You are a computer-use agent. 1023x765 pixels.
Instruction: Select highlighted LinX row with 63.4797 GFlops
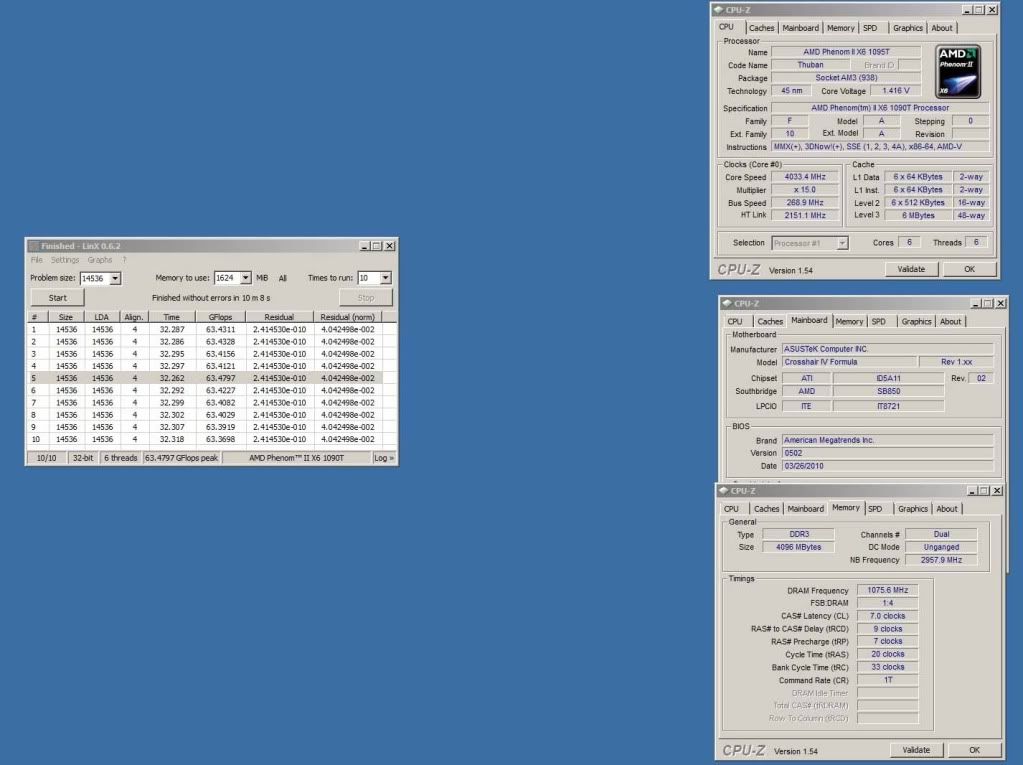(x=204, y=378)
